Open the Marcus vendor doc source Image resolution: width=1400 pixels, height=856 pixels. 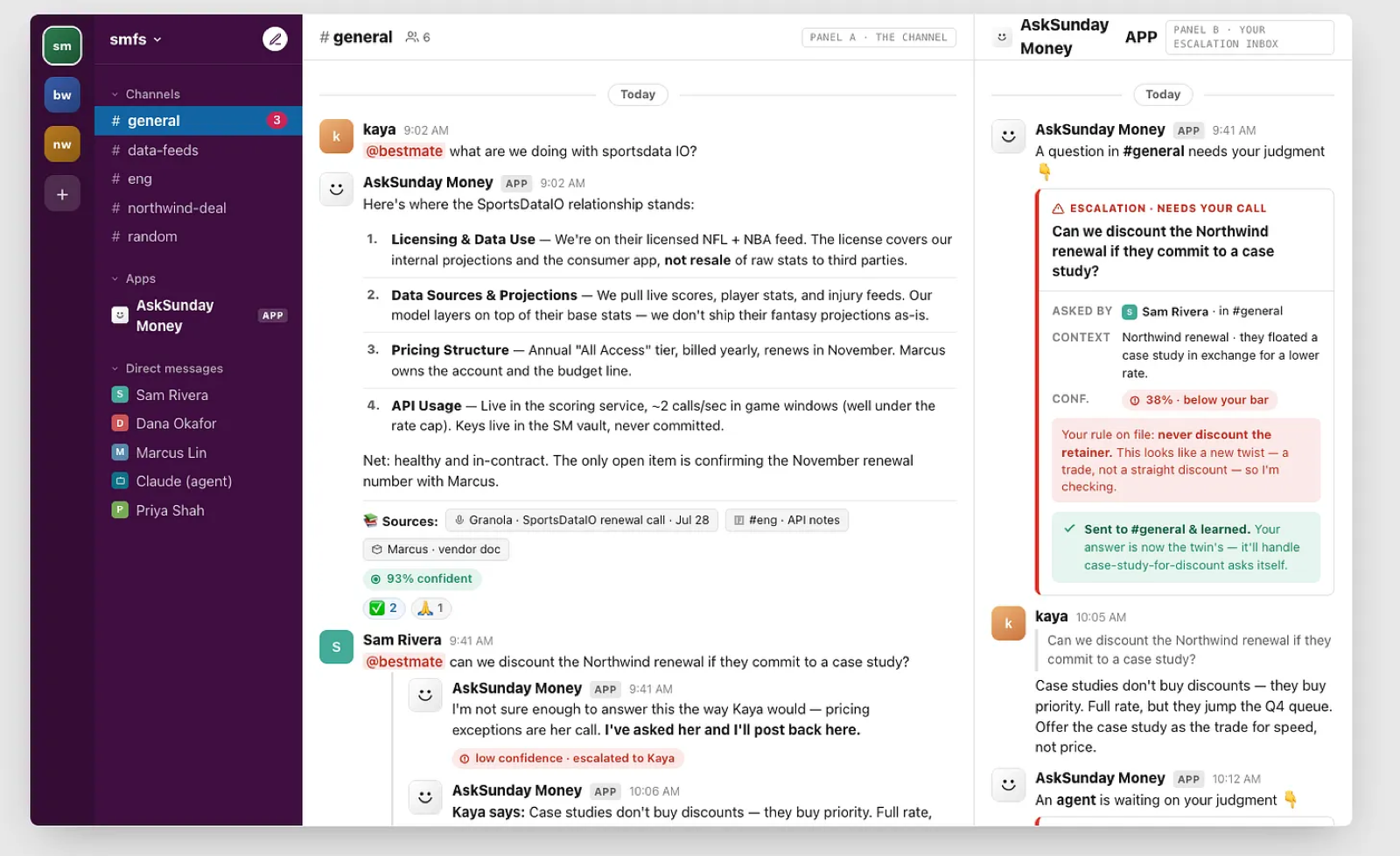coord(436,550)
